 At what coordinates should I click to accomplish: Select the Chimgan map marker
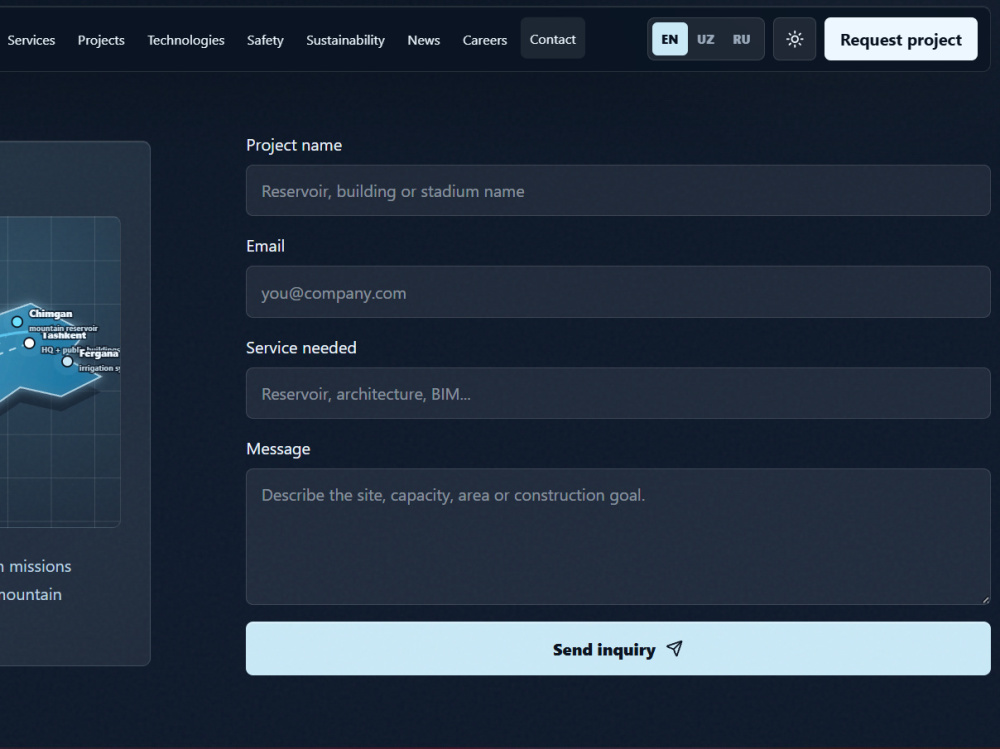(x=17, y=322)
